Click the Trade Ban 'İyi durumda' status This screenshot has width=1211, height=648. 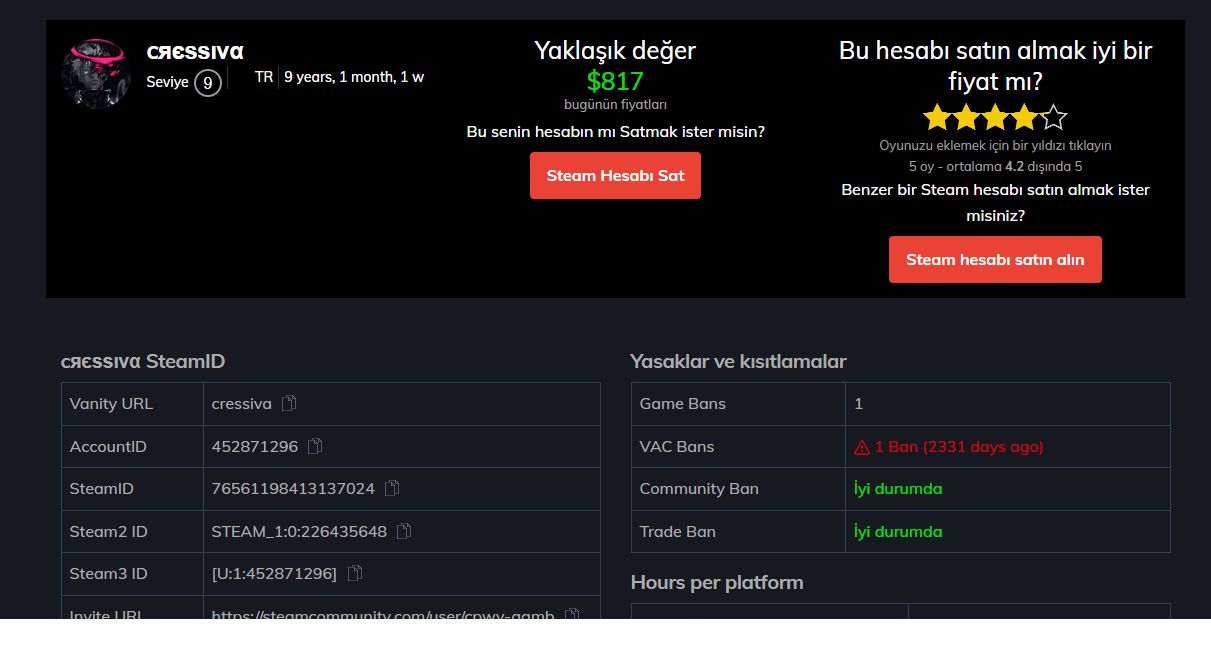[x=898, y=531]
